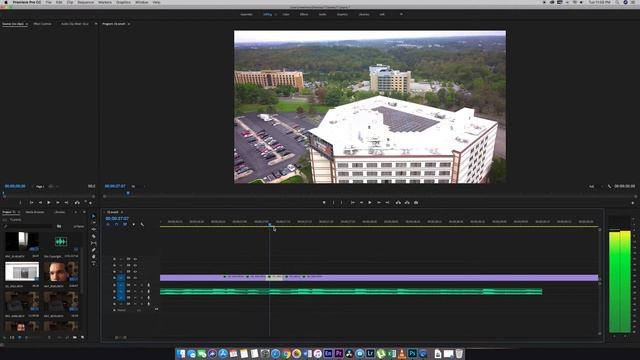
Task: Create a new bin in Project panel
Action: click(x=75, y=338)
